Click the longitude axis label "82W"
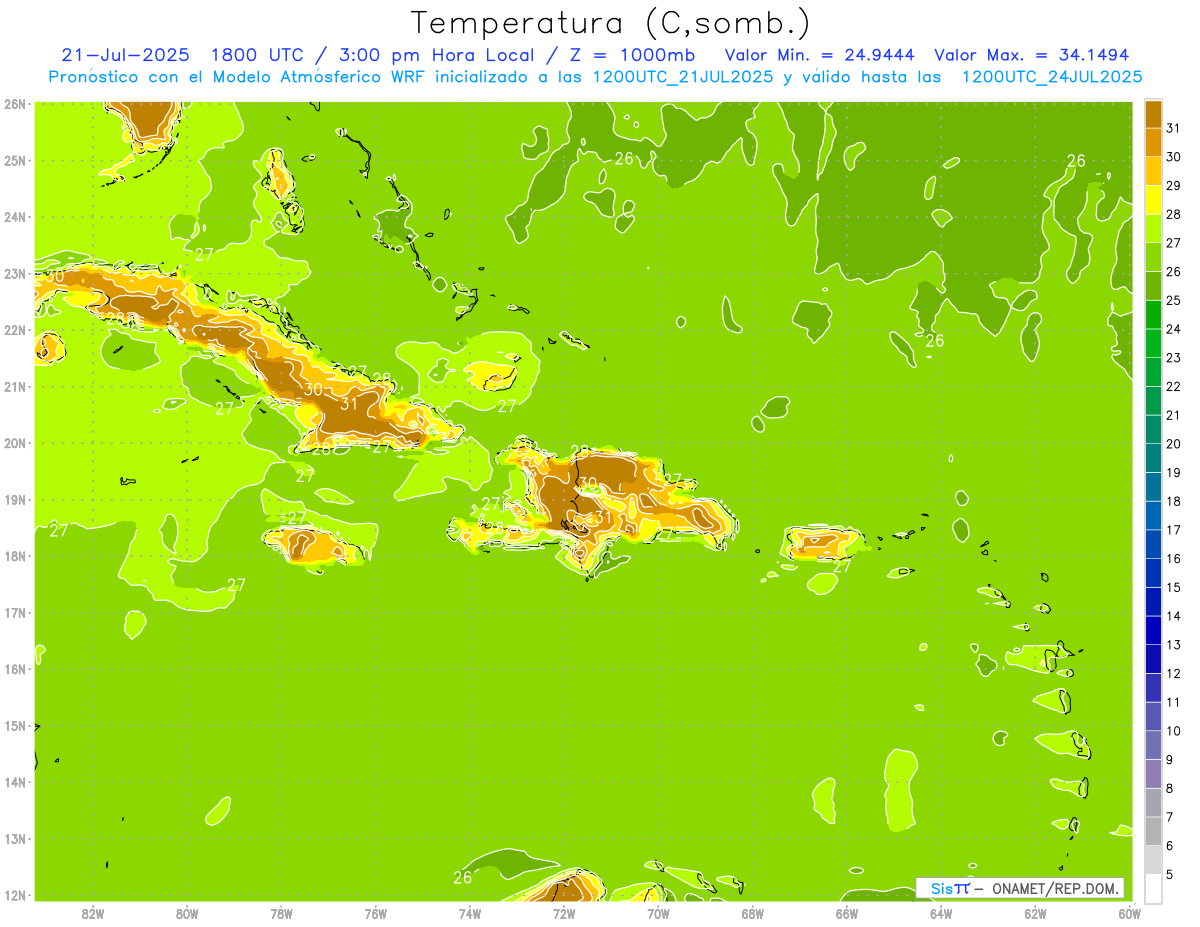1200x927 pixels. pyautogui.click(x=93, y=913)
